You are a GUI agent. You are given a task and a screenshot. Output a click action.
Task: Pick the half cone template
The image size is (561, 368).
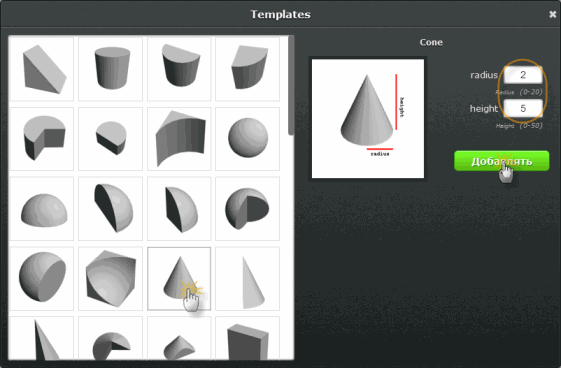[x=248, y=279]
